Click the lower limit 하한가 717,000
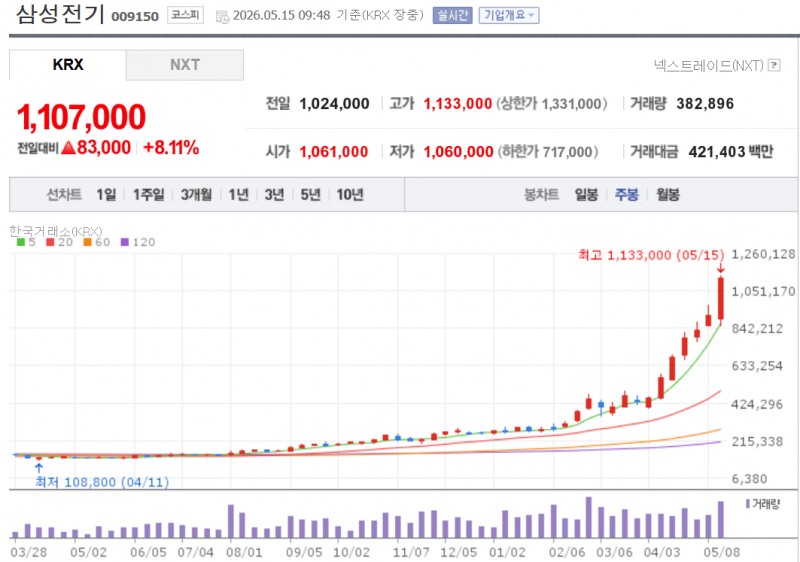Image resolution: width=800 pixels, height=562 pixels. pyautogui.click(x=548, y=152)
